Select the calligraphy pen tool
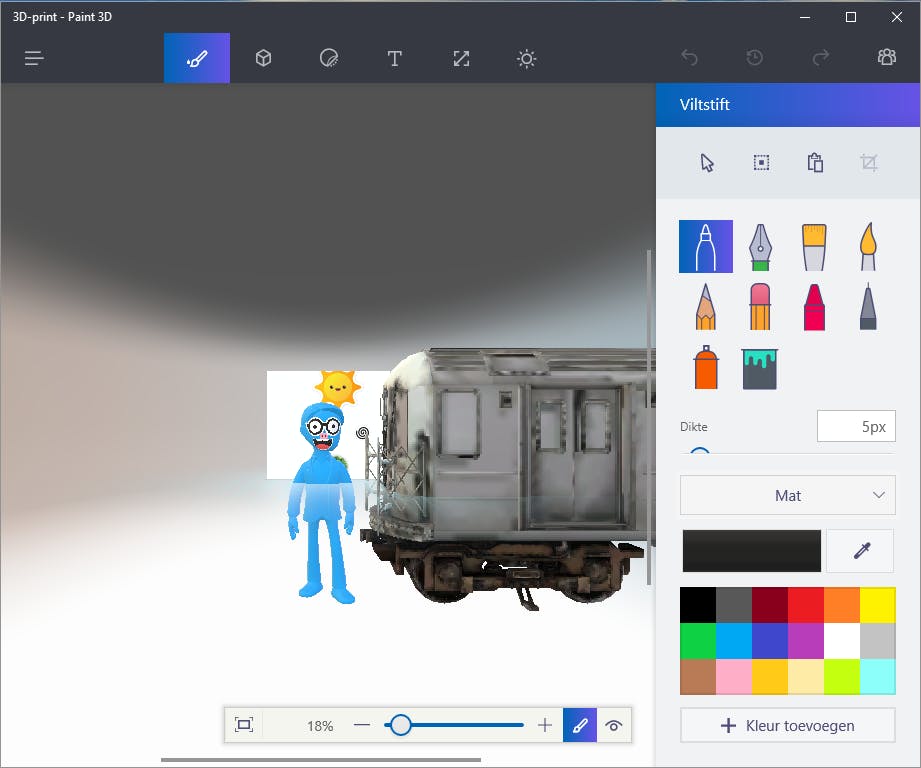 point(759,246)
